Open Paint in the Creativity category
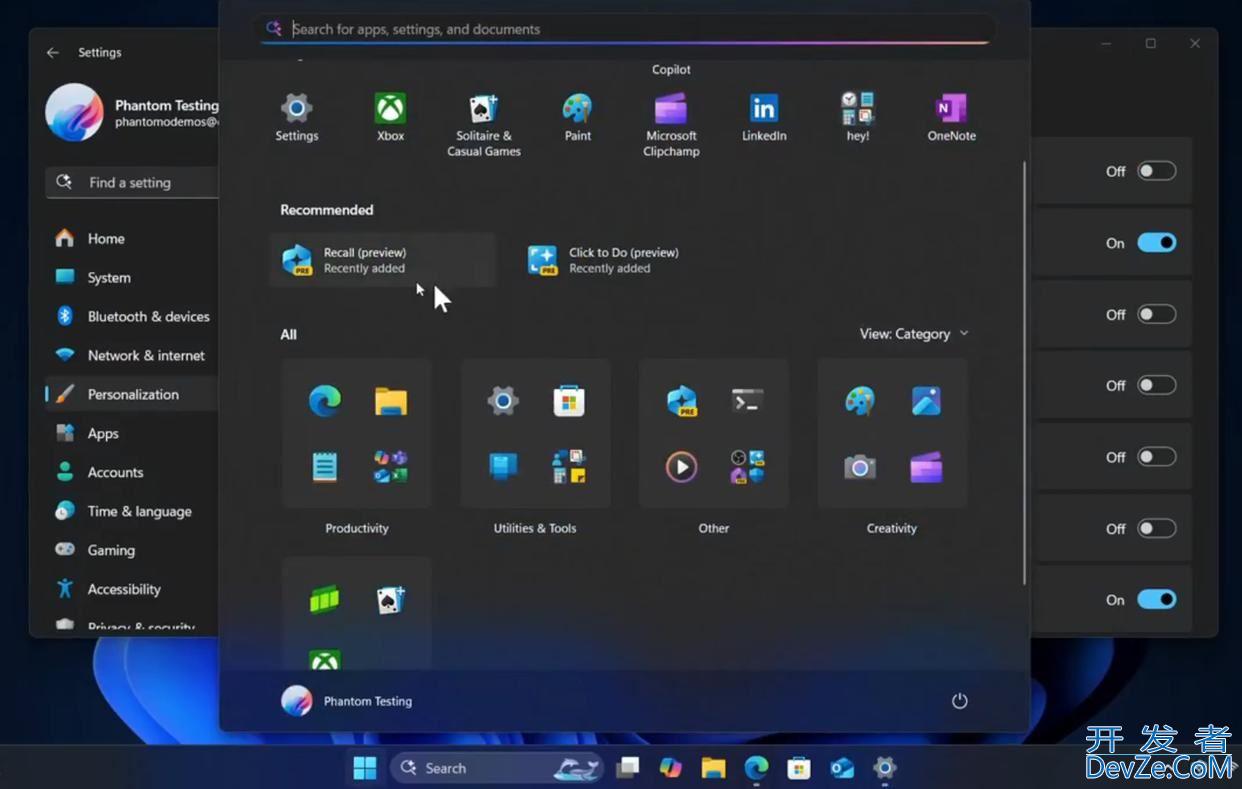1242x789 pixels. click(859, 401)
